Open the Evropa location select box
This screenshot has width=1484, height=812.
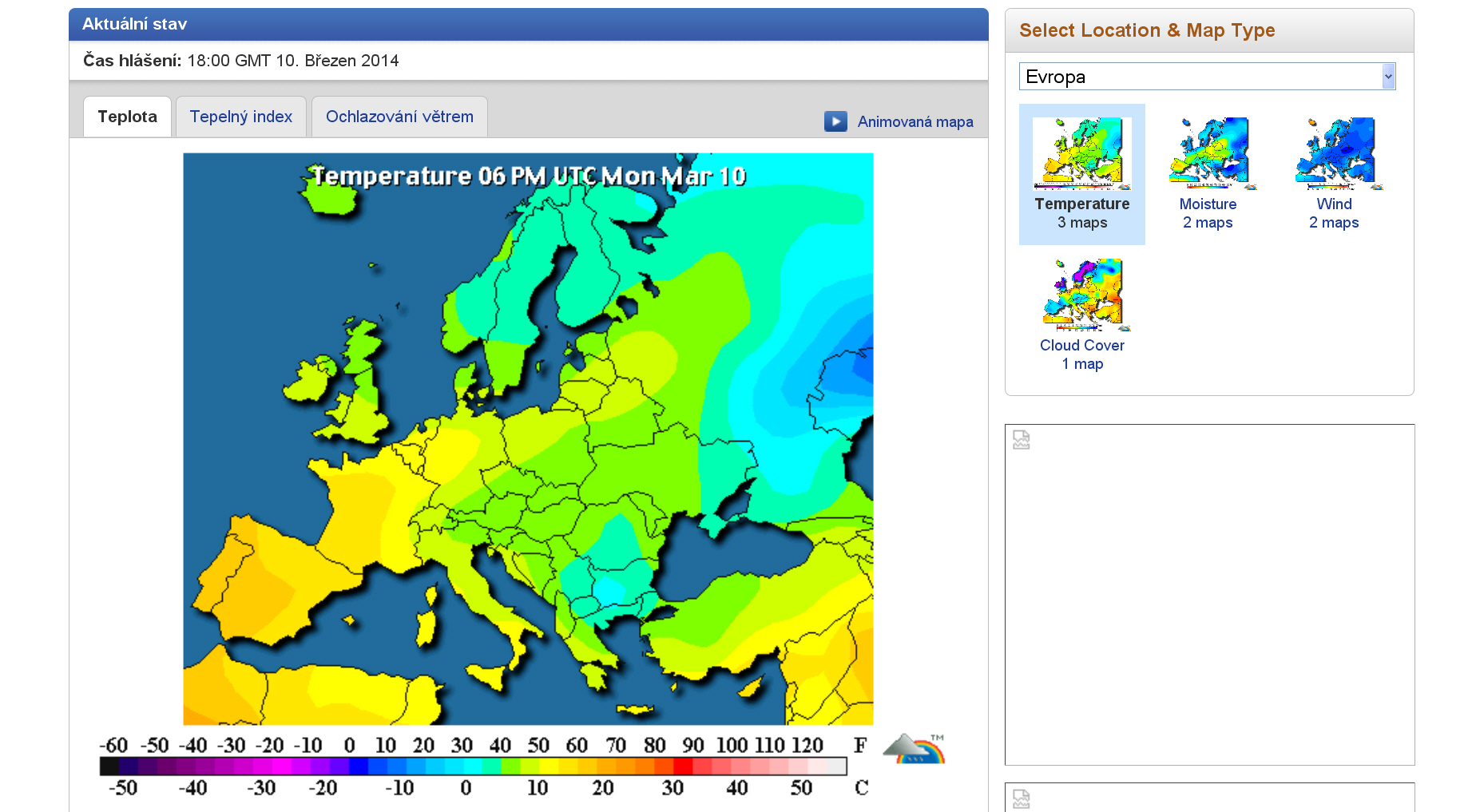click(1198, 77)
